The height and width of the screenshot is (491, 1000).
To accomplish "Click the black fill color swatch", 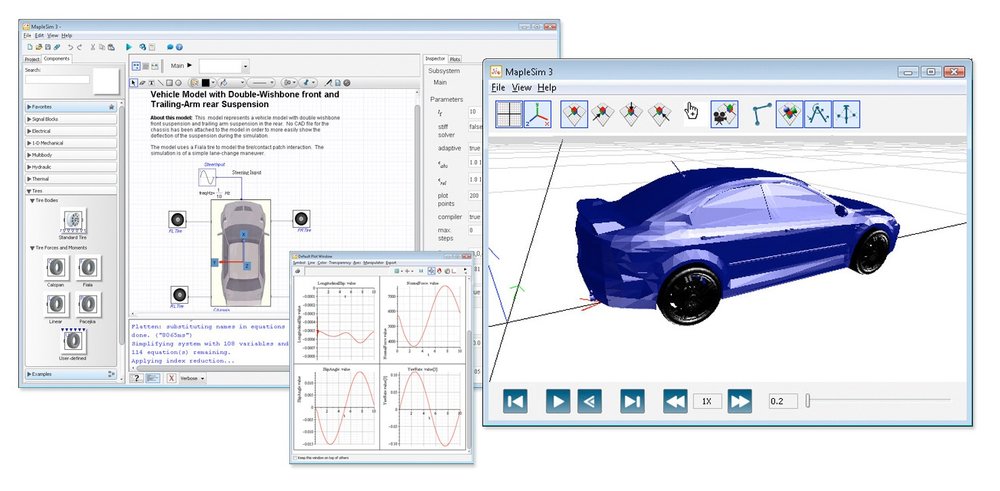I will tap(205, 83).
